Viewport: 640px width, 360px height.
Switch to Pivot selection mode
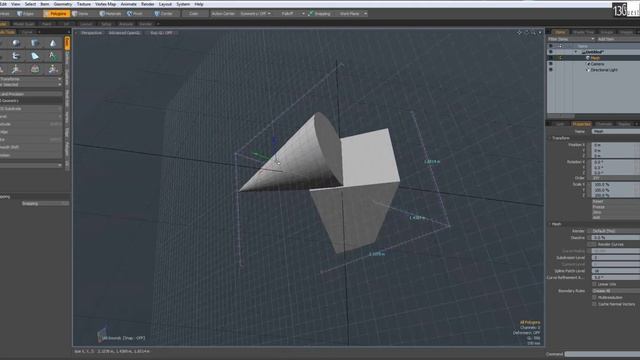pos(135,13)
